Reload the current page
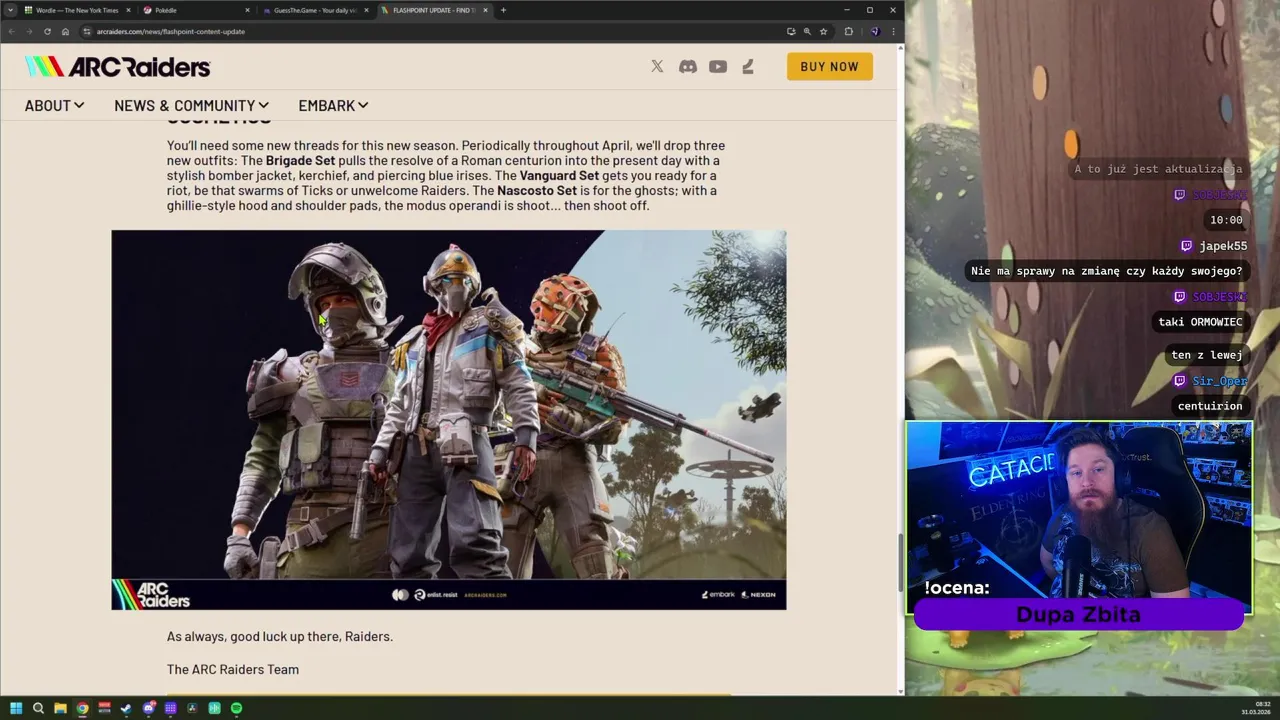This screenshot has height=720, width=1280. click(47, 31)
